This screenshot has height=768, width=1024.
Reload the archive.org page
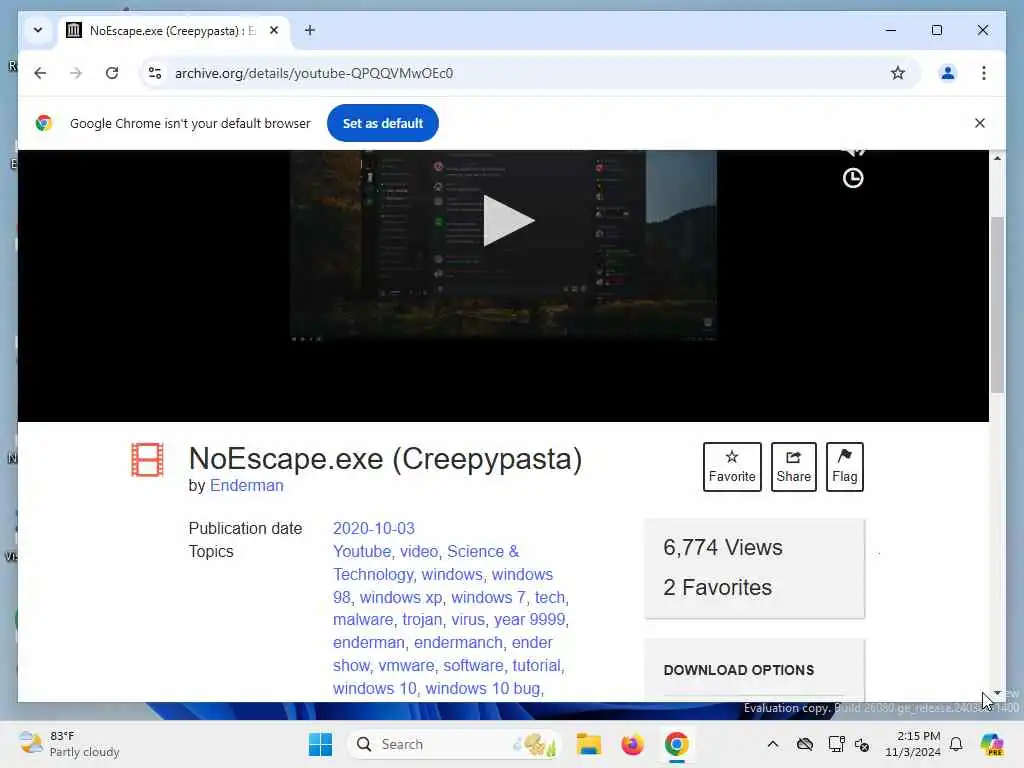112,73
